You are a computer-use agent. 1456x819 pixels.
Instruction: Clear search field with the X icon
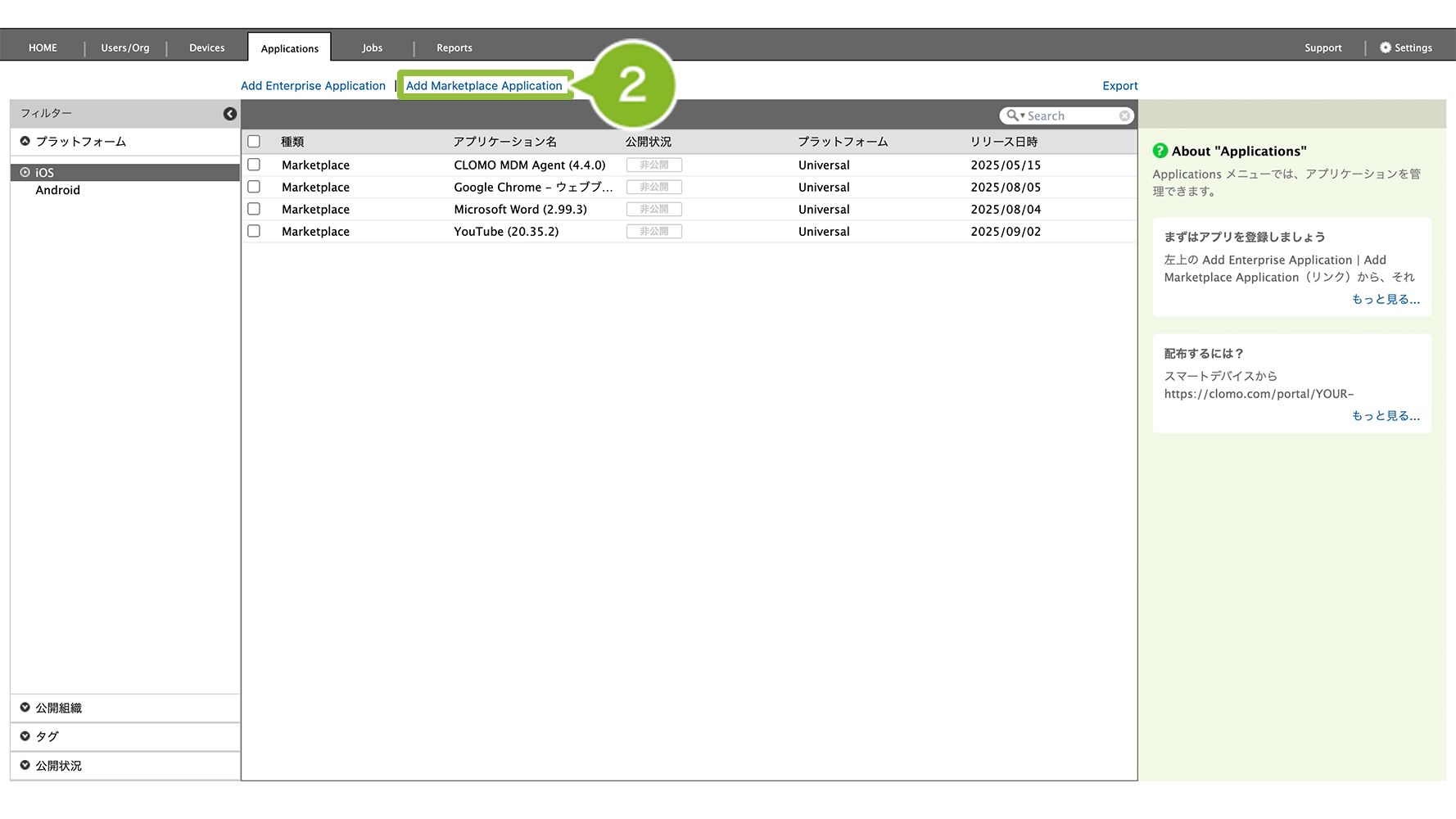tap(1124, 116)
